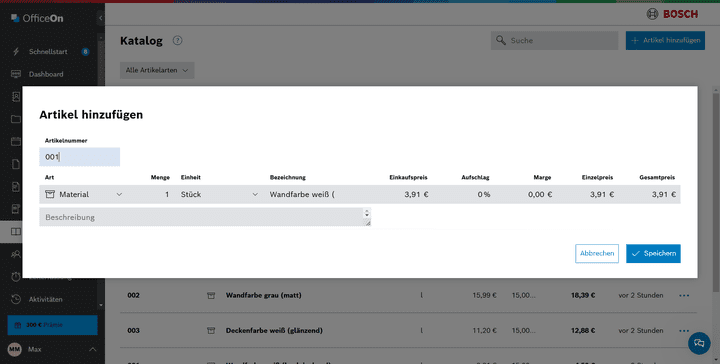Click the Bosch logo icon
720x364 pixels.
(652, 14)
